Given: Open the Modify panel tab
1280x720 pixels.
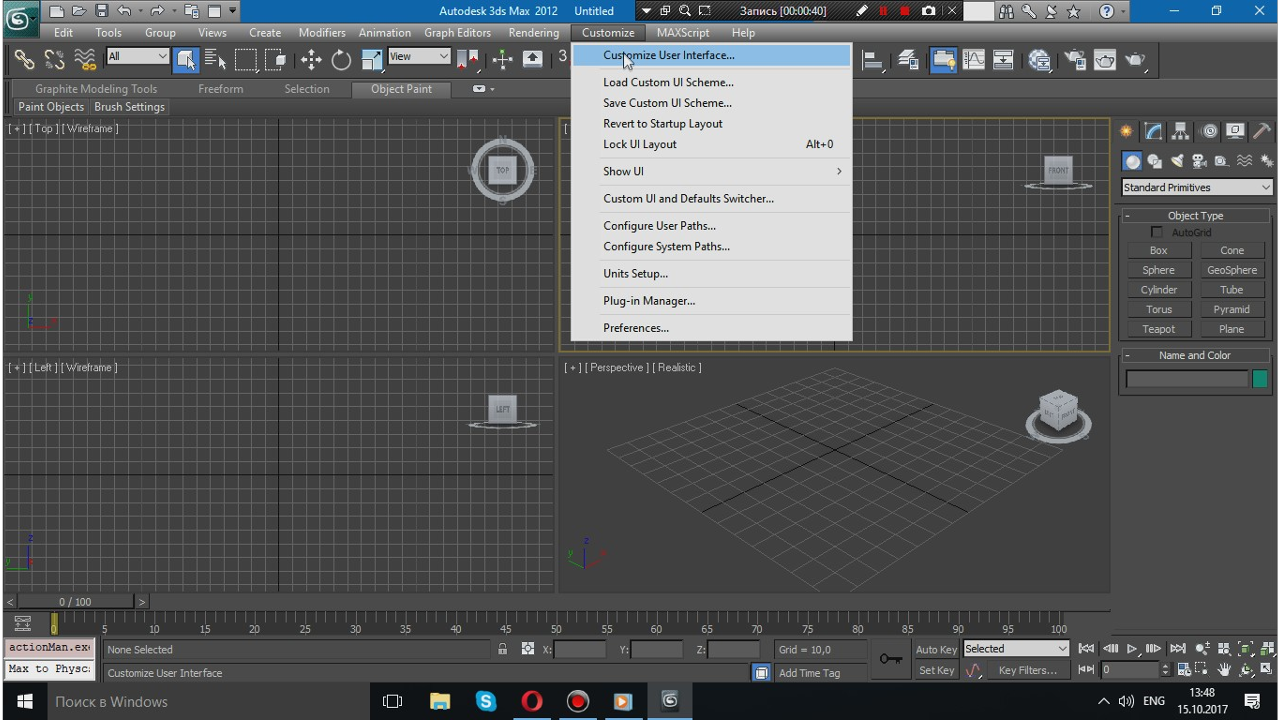Looking at the screenshot, I should [1154, 132].
